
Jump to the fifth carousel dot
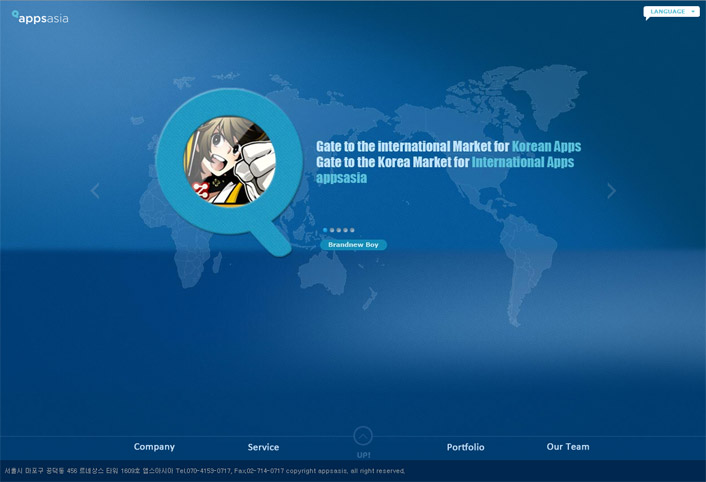pyautogui.click(x=352, y=230)
